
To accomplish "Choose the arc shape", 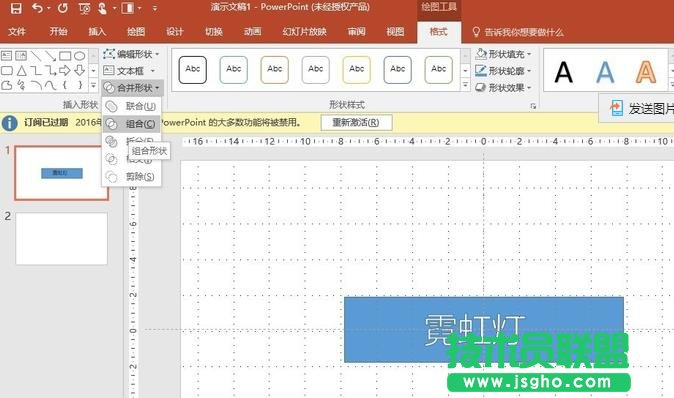I will click(x=36, y=85).
